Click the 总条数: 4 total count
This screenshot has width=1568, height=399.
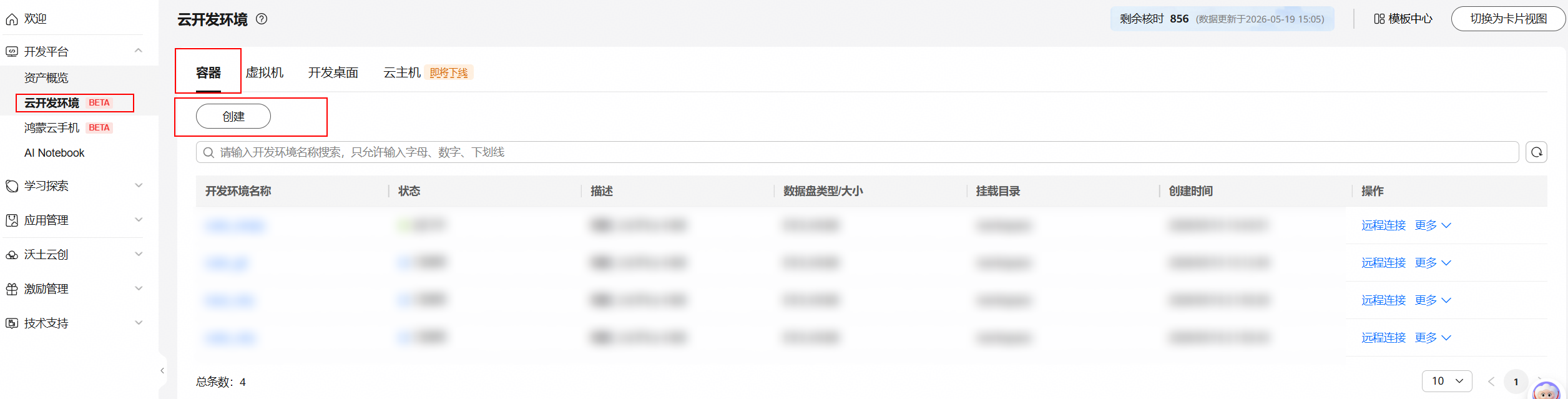click(x=220, y=382)
